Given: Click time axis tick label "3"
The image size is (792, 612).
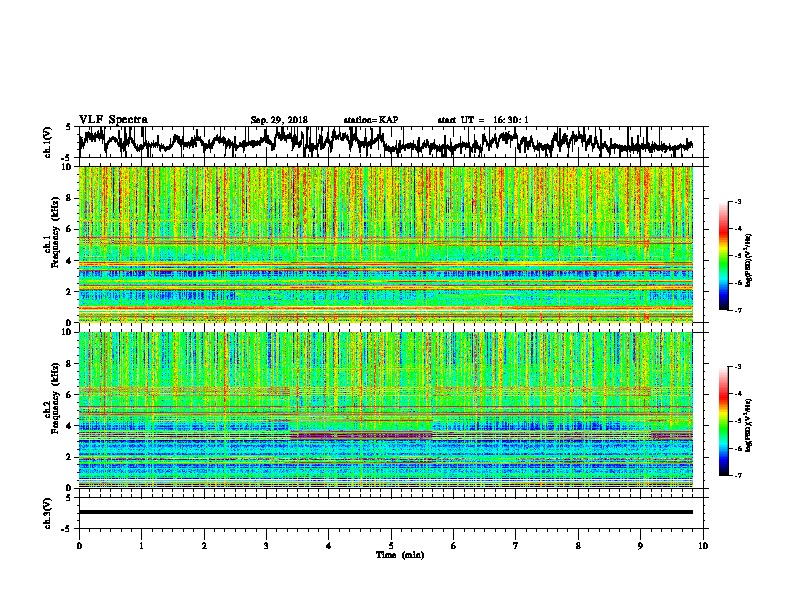Looking at the screenshot, I should pos(266,546).
